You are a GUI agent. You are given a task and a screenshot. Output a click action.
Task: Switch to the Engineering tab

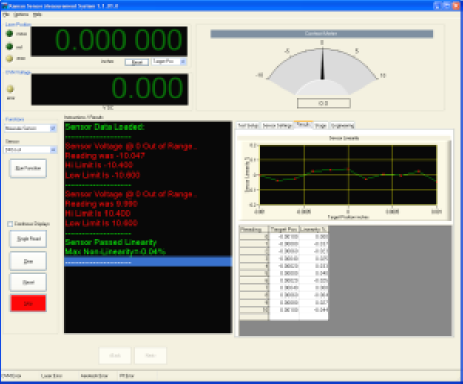tap(342, 126)
